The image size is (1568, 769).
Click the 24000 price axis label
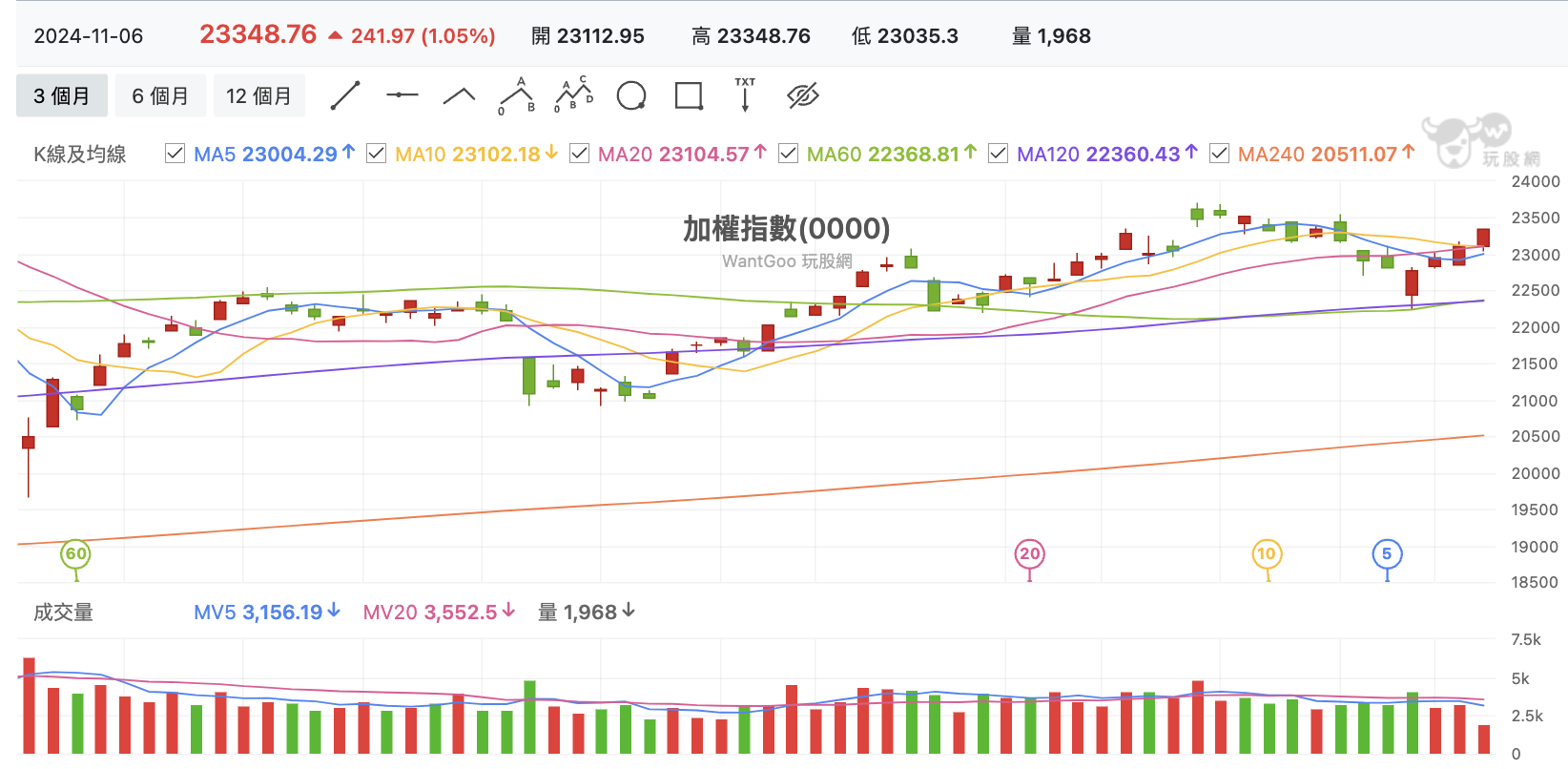1536,181
